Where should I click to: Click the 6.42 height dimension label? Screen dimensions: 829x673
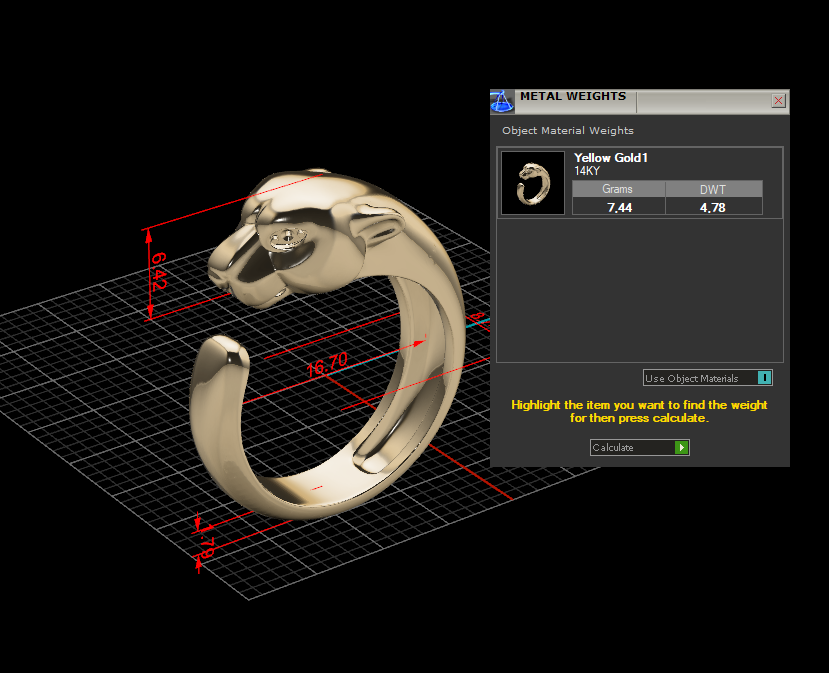(159, 271)
